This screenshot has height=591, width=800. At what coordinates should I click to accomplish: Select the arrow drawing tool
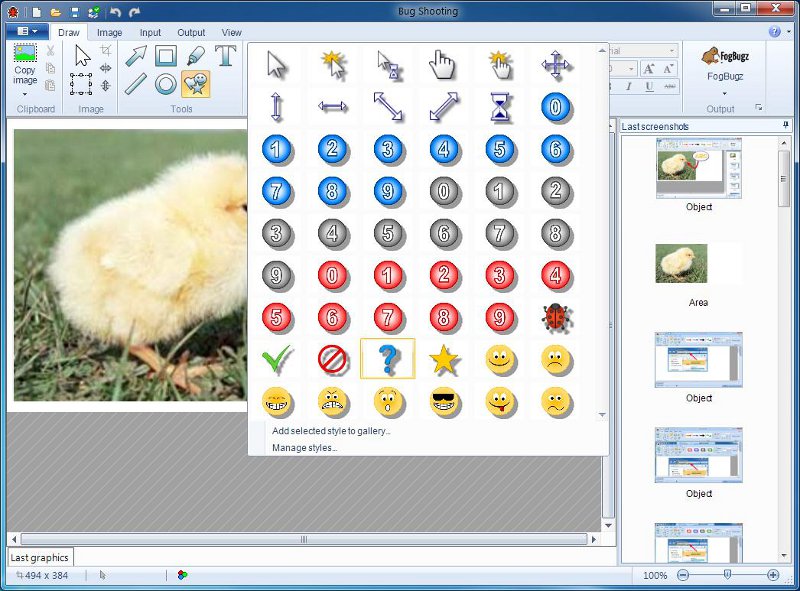pos(136,56)
